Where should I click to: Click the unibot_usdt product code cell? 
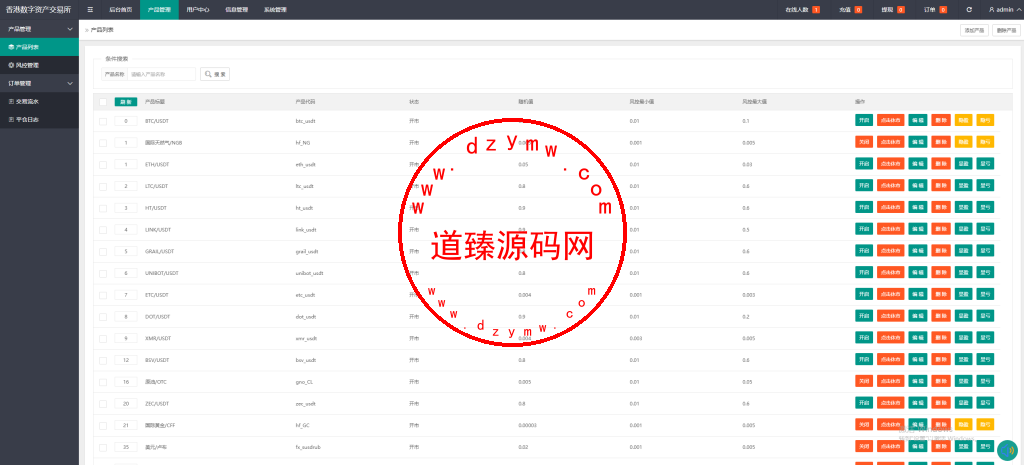(x=309, y=273)
